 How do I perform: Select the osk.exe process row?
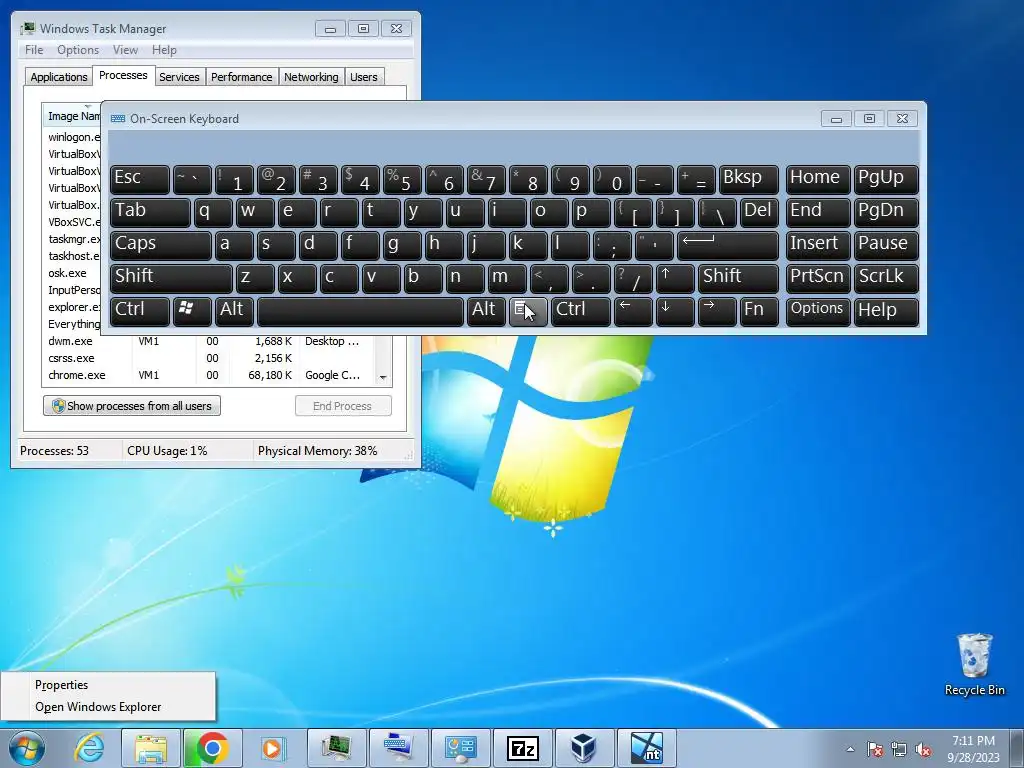(72, 273)
